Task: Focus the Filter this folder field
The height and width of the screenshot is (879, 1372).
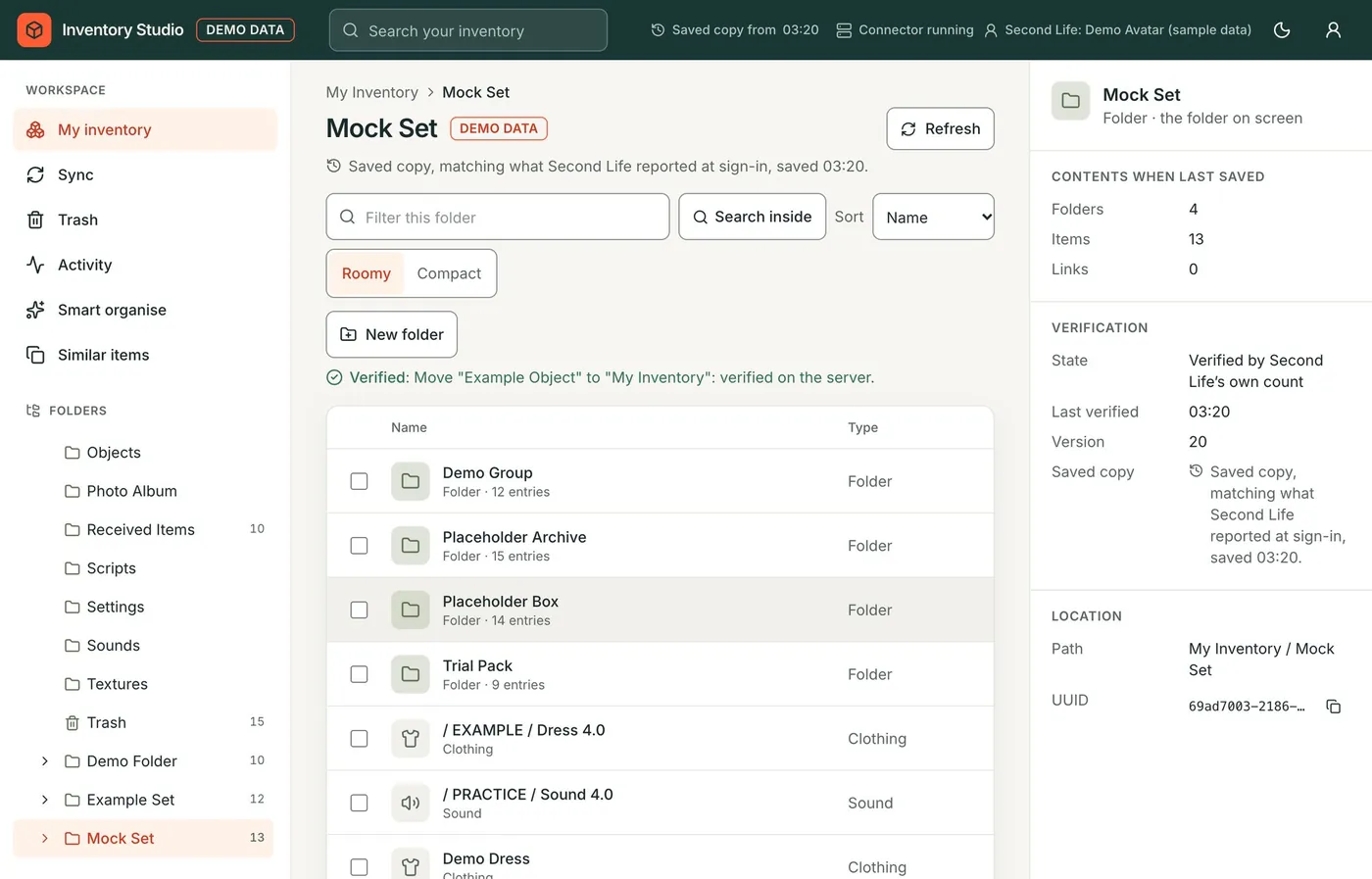Action: pos(498,217)
